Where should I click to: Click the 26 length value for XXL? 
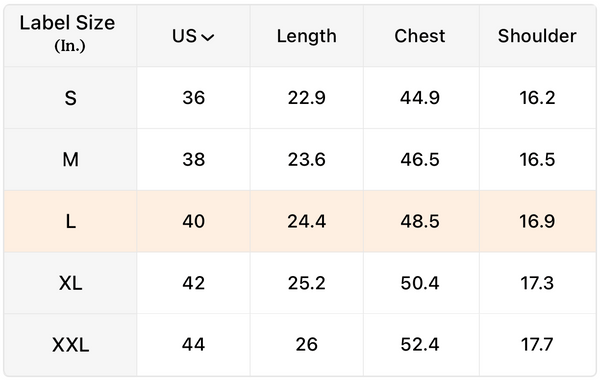coord(307,345)
